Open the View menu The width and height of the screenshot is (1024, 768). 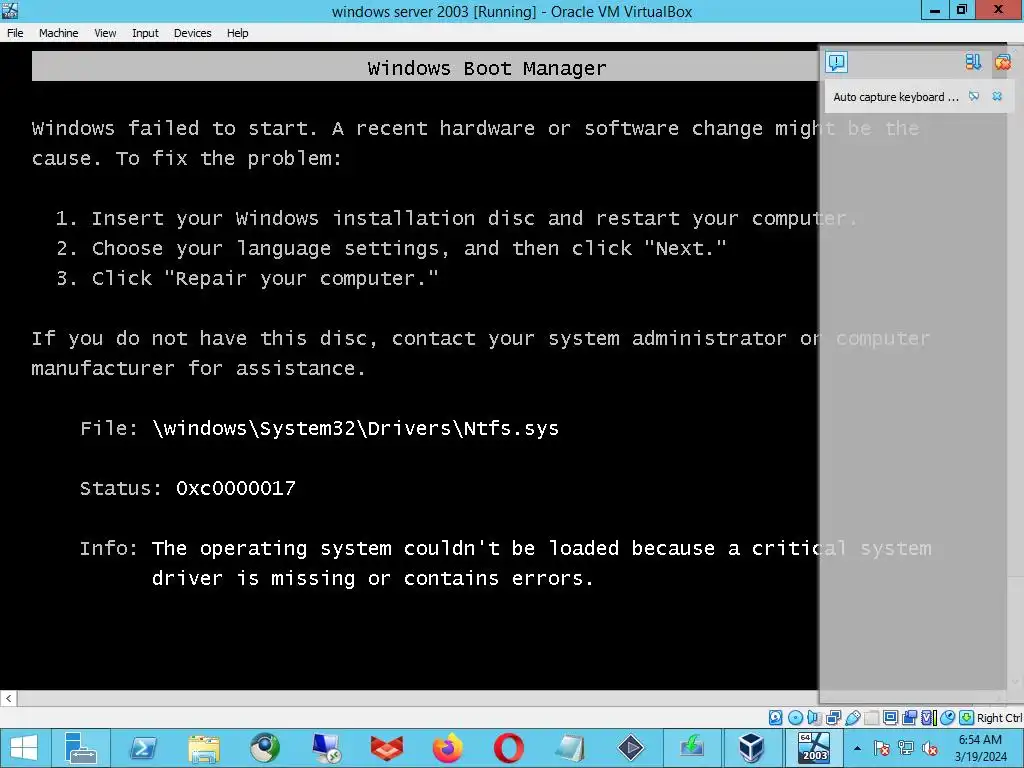(105, 33)
